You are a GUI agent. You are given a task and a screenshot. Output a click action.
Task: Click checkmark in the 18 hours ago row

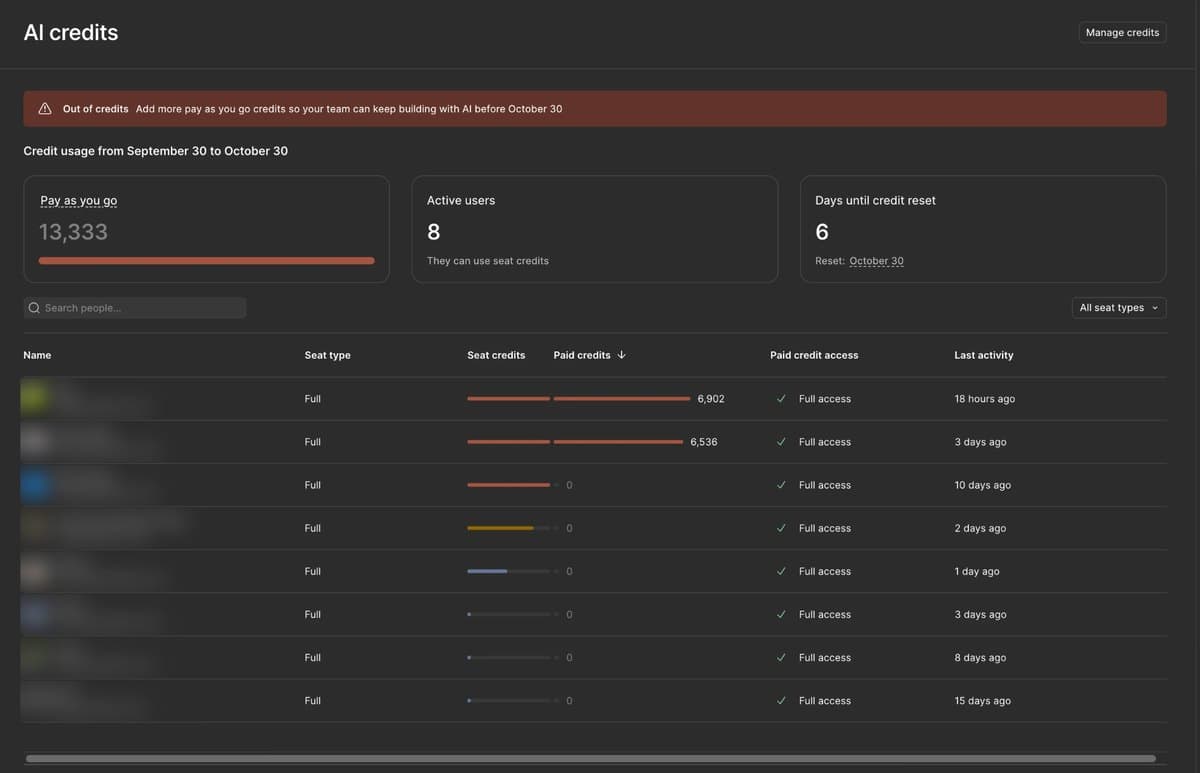781,399
